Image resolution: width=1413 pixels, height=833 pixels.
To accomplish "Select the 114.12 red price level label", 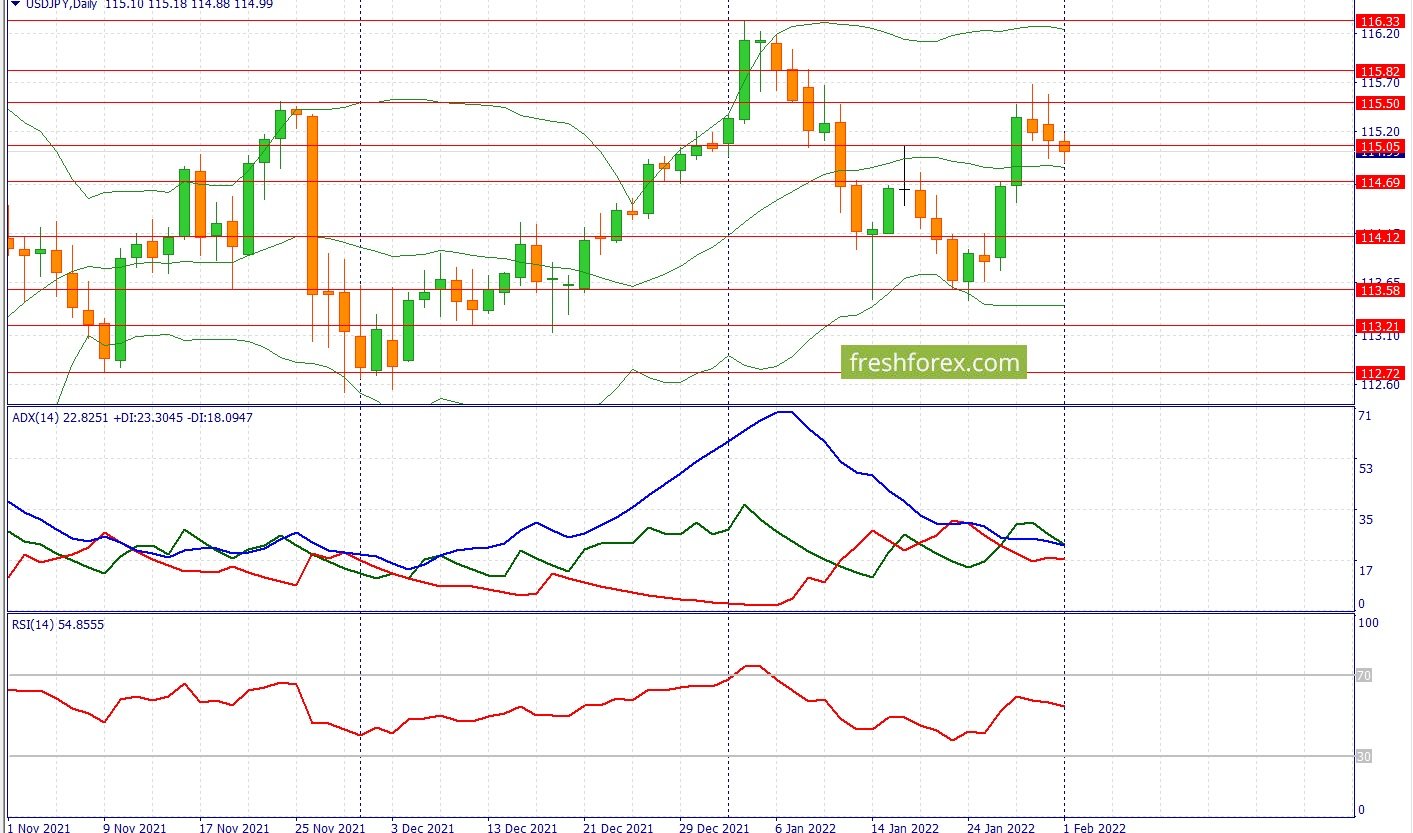I will [x=1380, y=237].
